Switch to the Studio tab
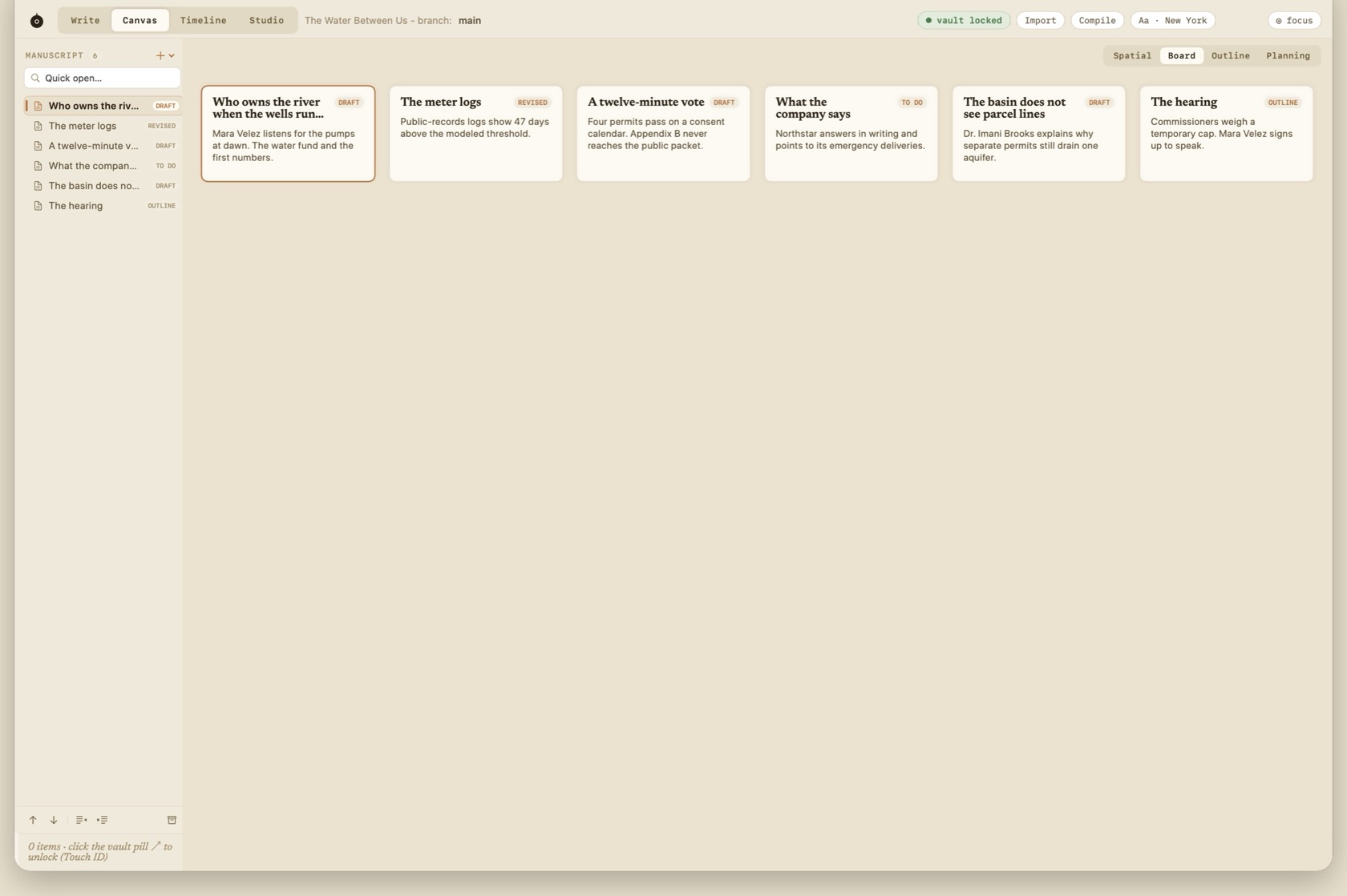 coord(266,21)
